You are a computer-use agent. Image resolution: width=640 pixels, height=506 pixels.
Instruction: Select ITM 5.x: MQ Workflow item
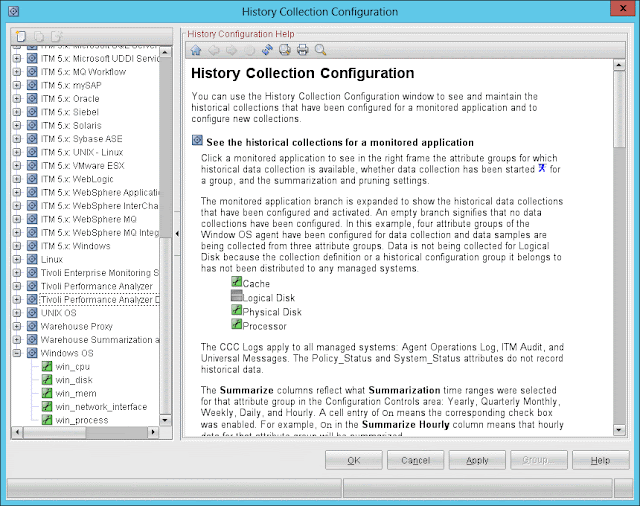tap(83, 72)
